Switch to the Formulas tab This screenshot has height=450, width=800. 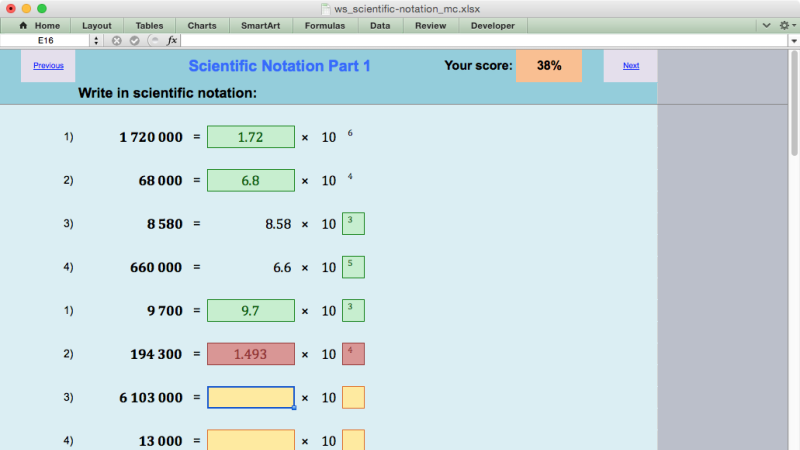324,26
